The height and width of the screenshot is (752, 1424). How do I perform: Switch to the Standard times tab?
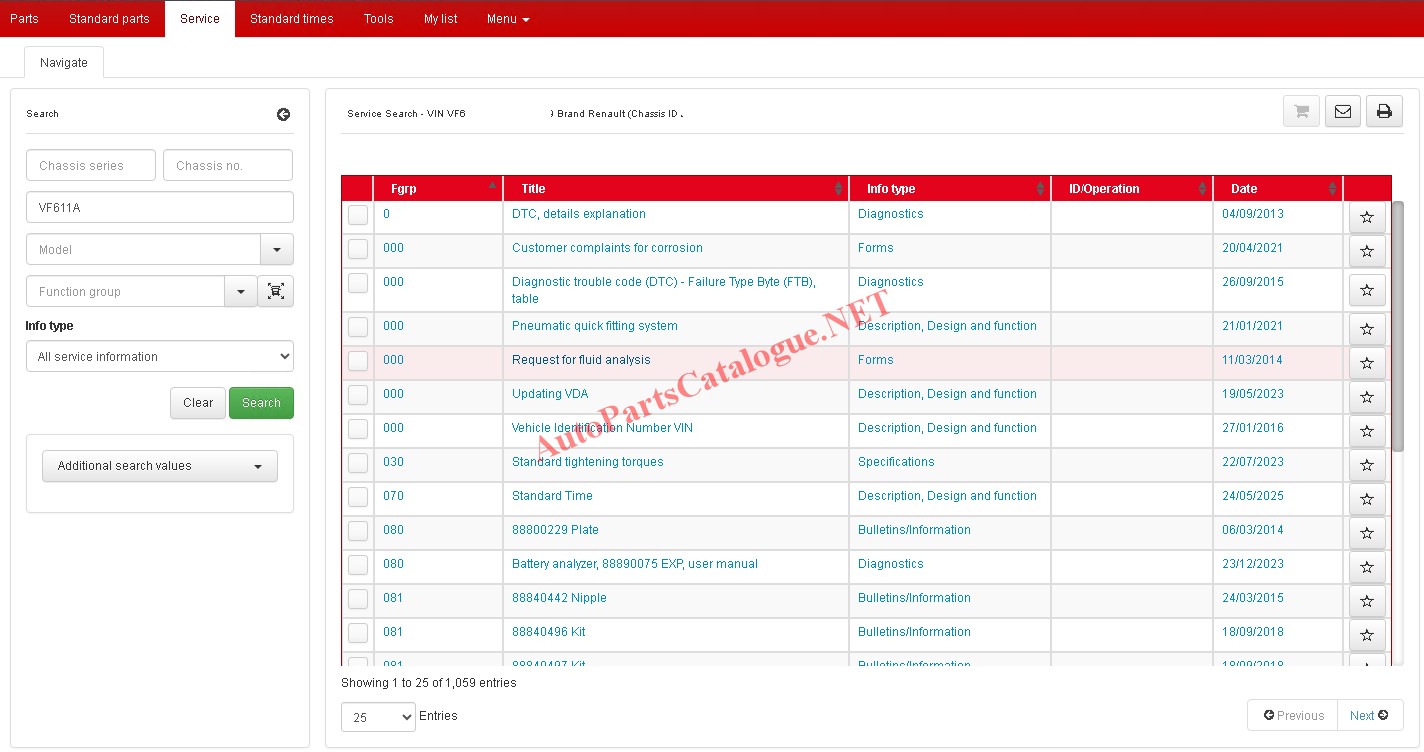tap(291, 19)
